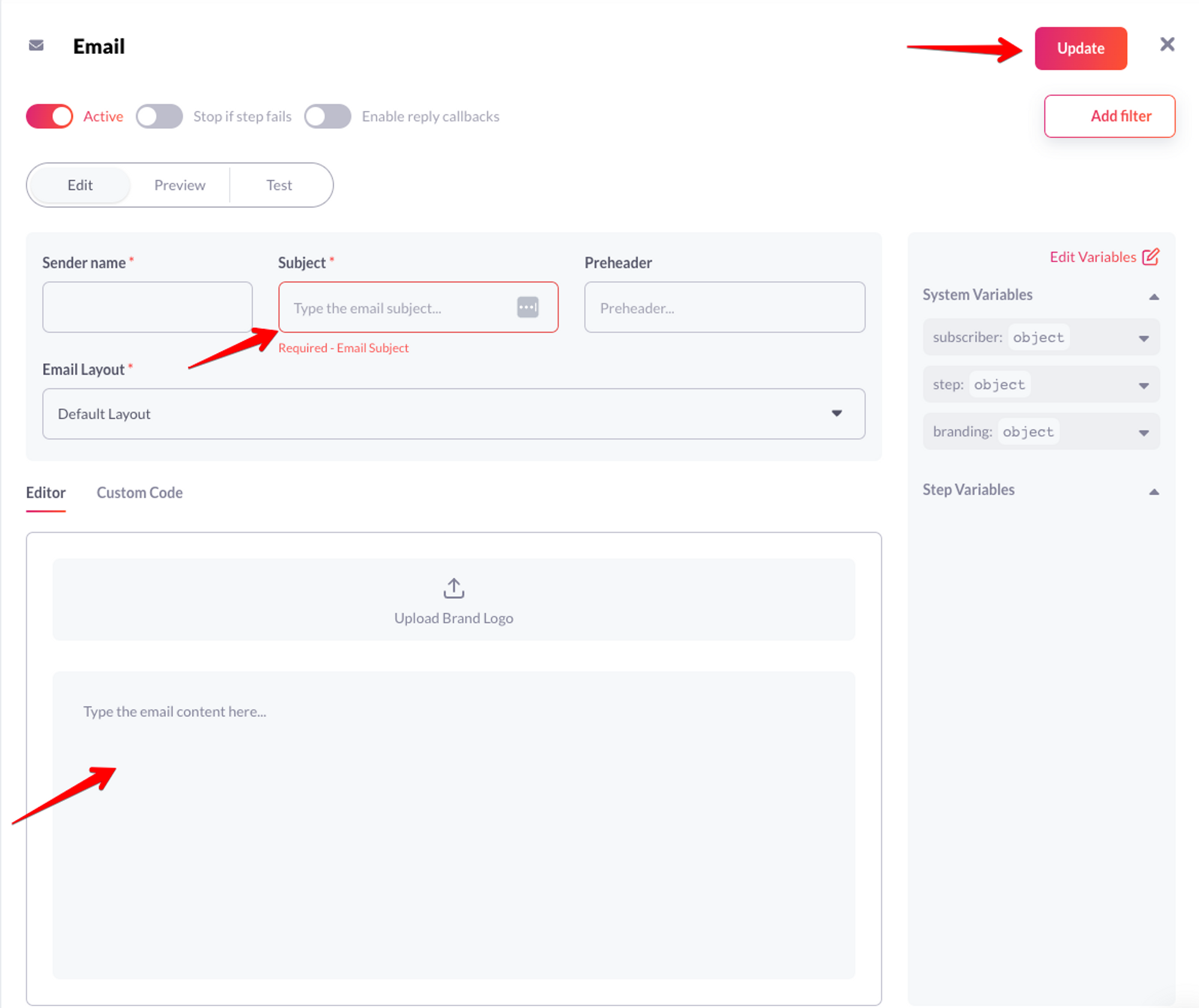The height and width of the screenshot is (1008, 1199).
Task: Click the variable insert icon in Subject field
Action: 528,307
